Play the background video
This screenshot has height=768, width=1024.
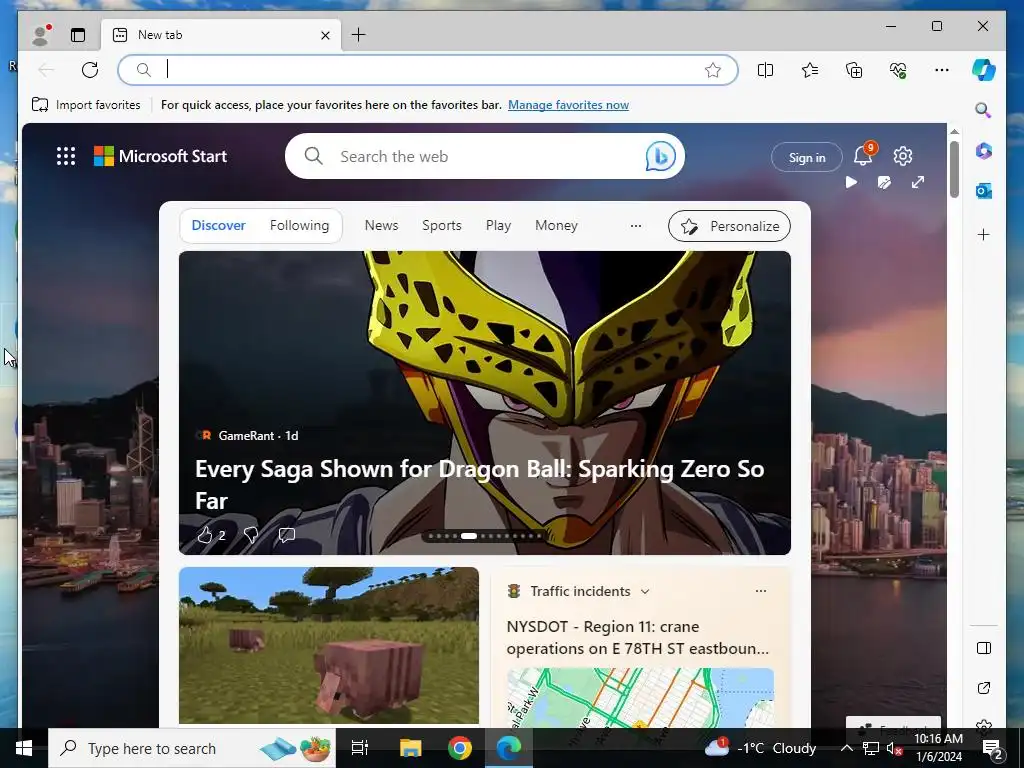click(851, 182)
